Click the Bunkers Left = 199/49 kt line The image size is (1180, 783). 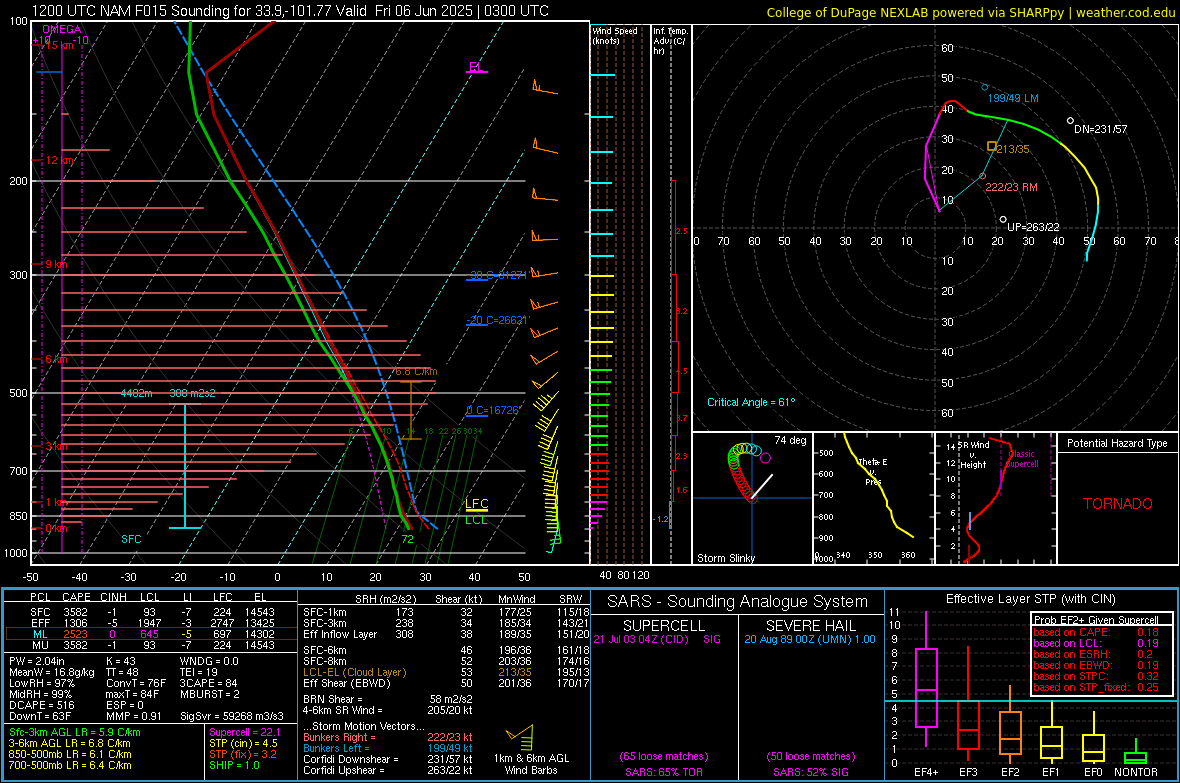coord(388,748)
